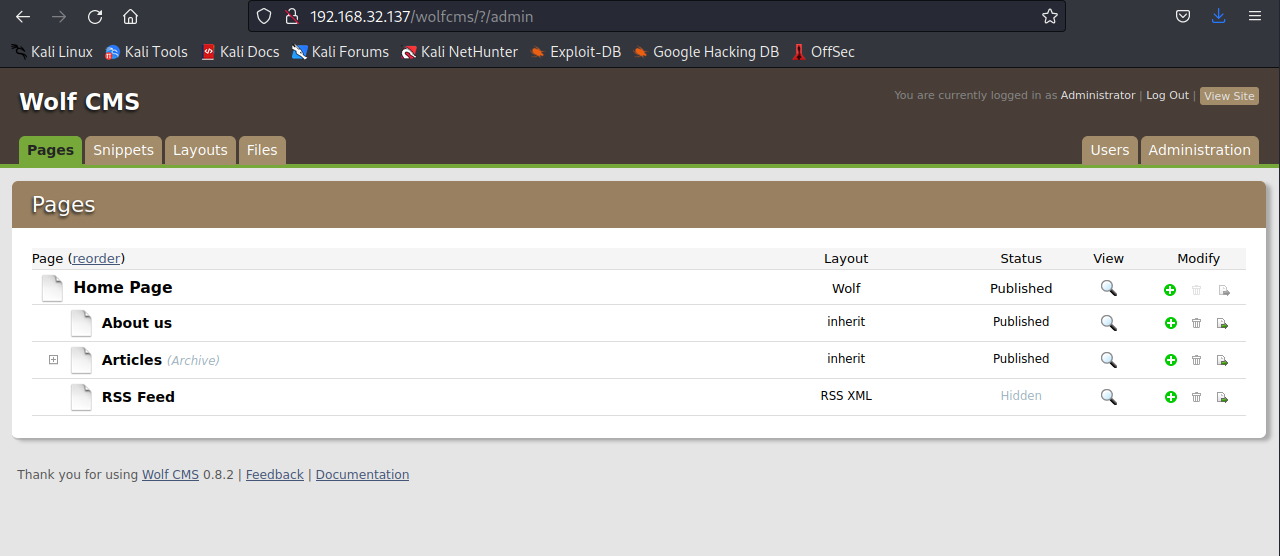
Task: Edit the Home Page title
Action: [x=123, y=288]
